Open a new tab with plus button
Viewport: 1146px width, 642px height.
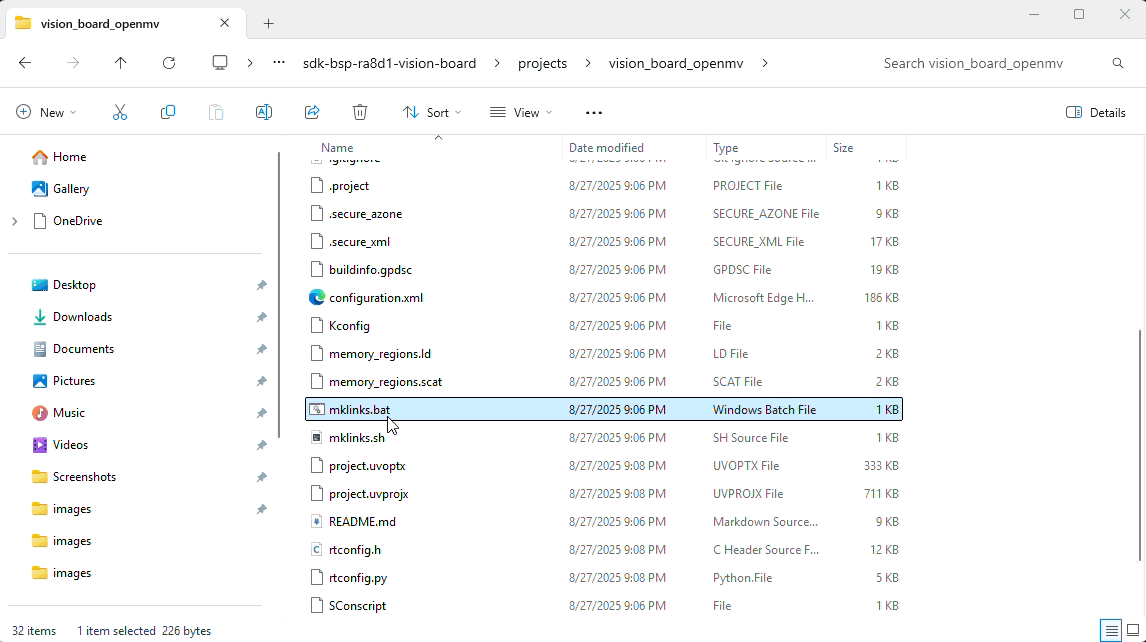coord(268,23)
